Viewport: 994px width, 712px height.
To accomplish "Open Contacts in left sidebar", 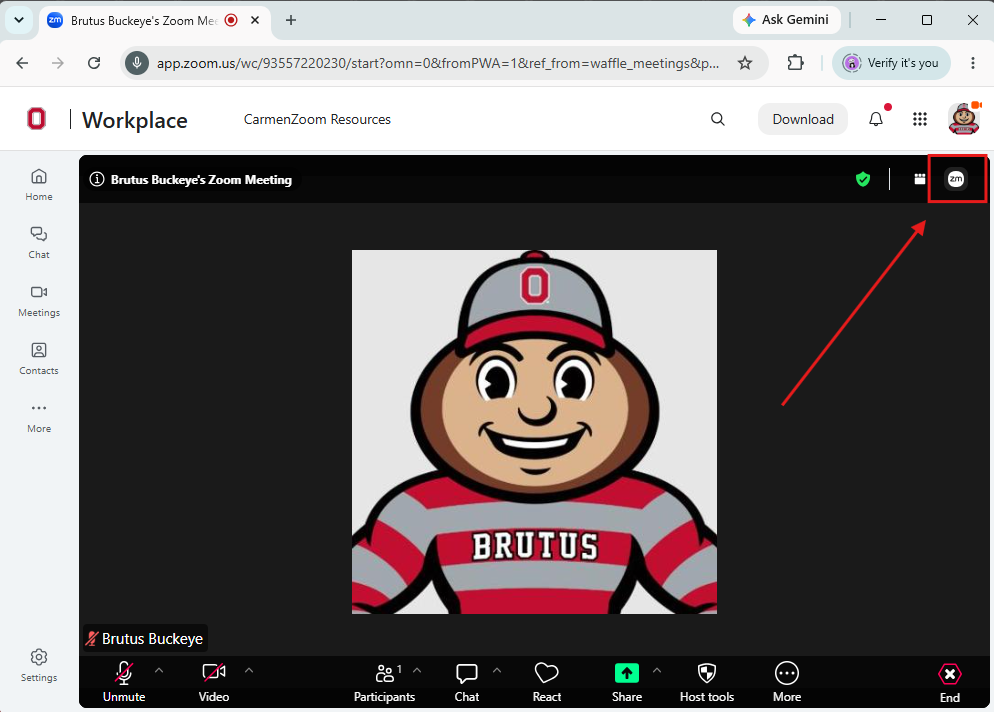I will tap(39, 358).
